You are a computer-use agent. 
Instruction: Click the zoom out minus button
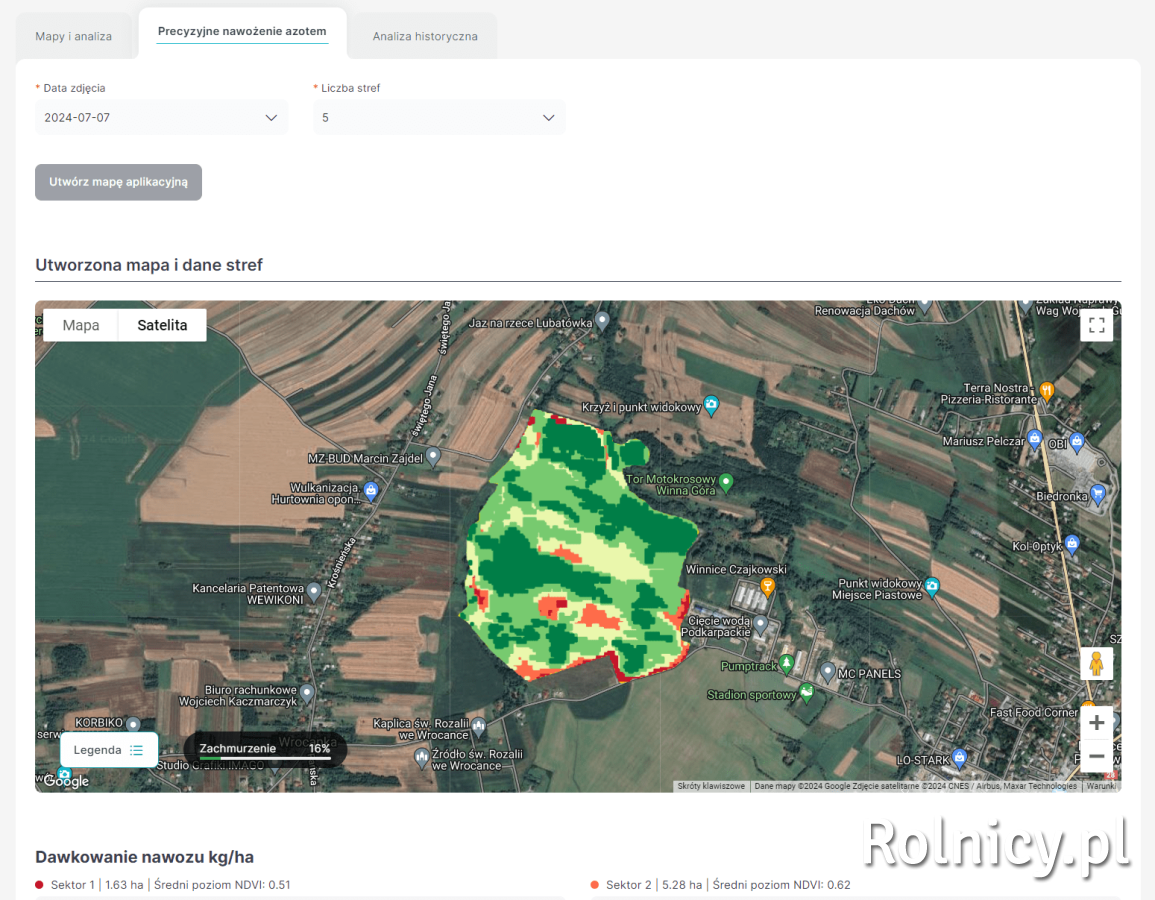click(x=1096, y=756)
